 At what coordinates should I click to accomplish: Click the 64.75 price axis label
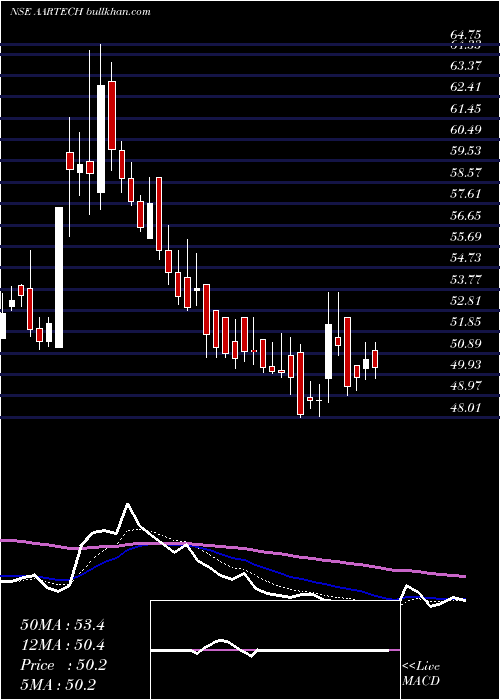(466, 35)
